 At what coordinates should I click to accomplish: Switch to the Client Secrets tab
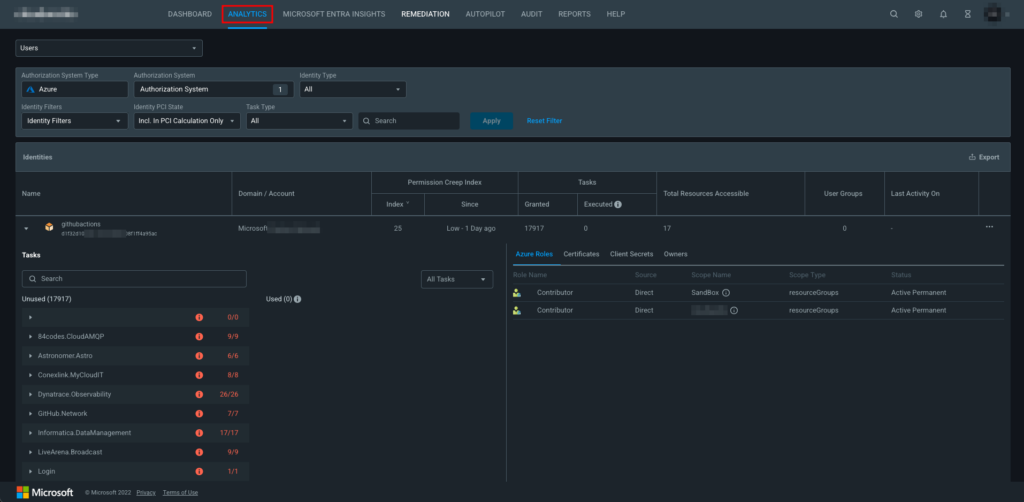(632, 254)
